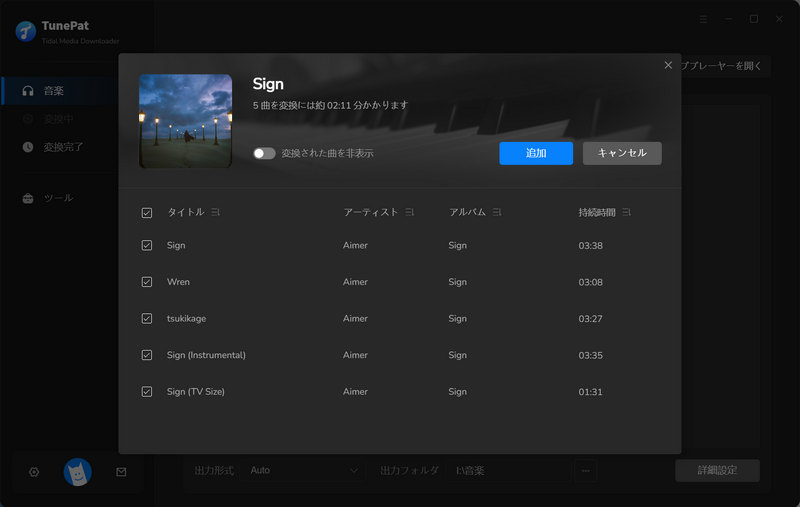Screen dimensions: 800x507
Task: Click the 持続時間 column header
Action: 597,212
